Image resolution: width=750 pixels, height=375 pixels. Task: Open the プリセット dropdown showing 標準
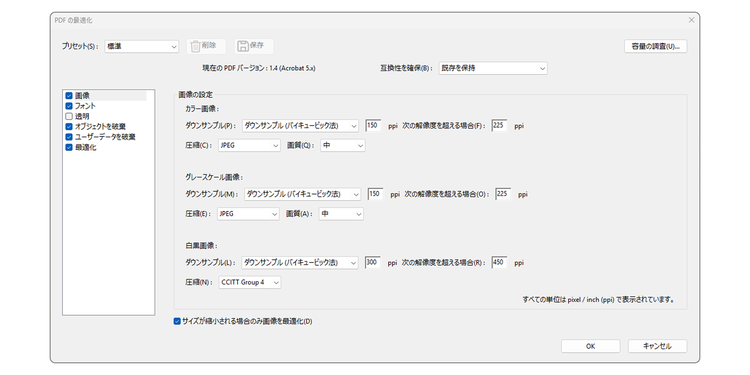point(142,46)
